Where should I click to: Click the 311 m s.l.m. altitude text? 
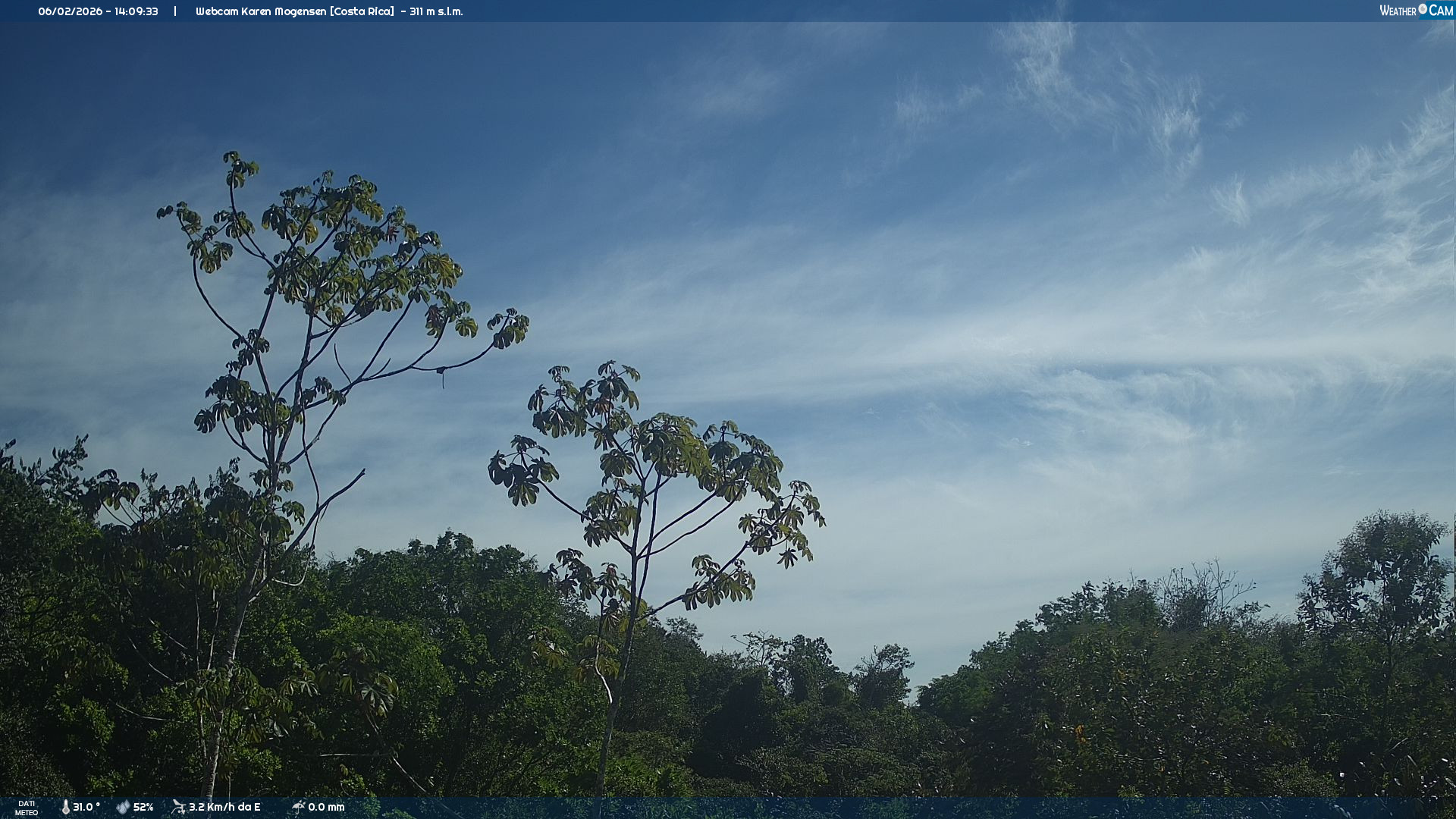436,11
